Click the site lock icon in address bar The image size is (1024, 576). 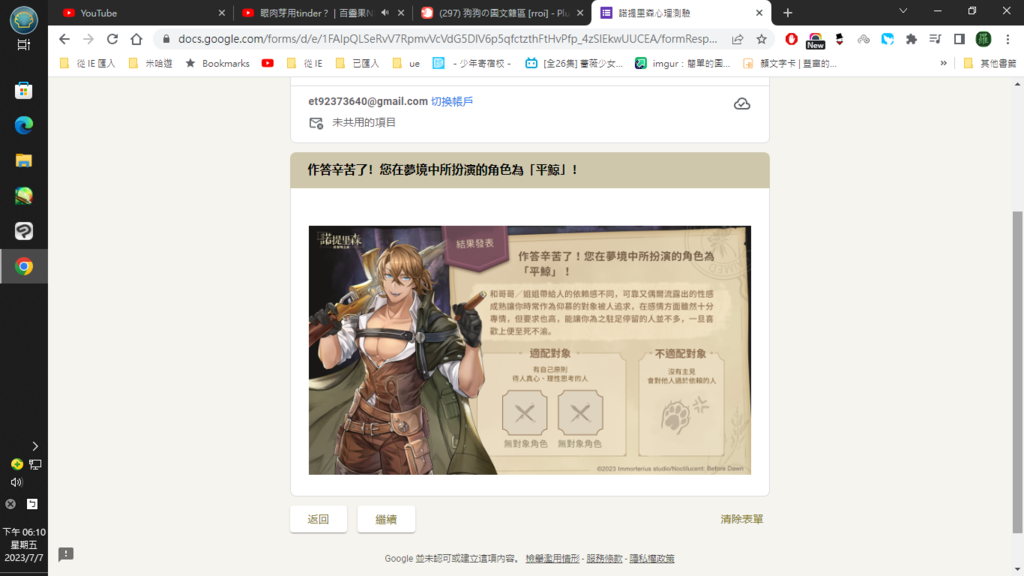tap(166, 39)
